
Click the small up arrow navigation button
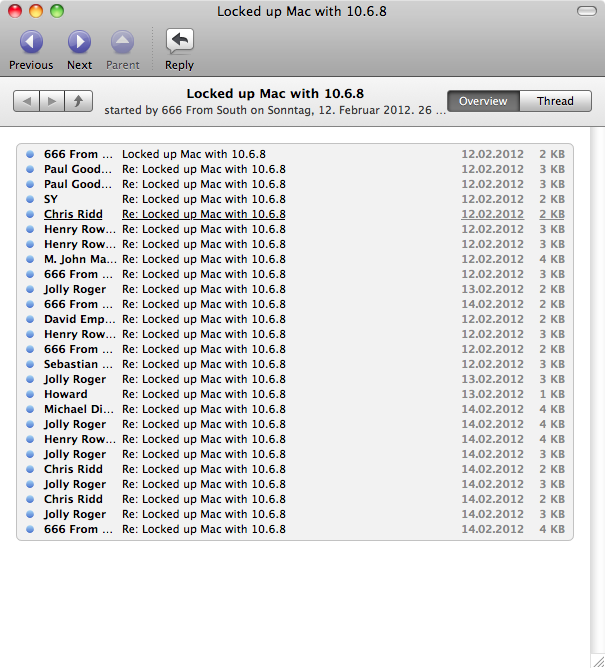78,101
